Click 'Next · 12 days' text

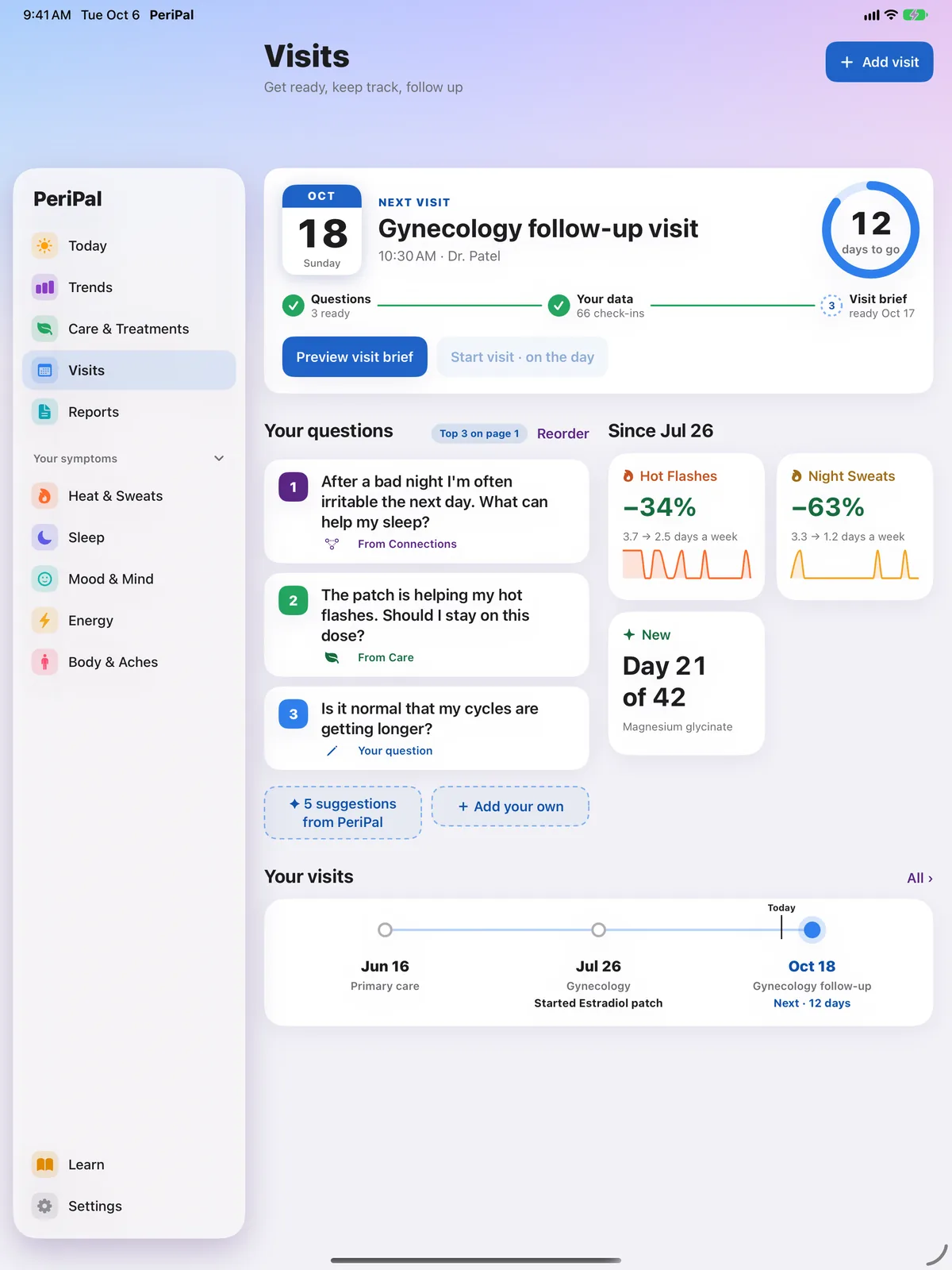tap(812, 1003)
